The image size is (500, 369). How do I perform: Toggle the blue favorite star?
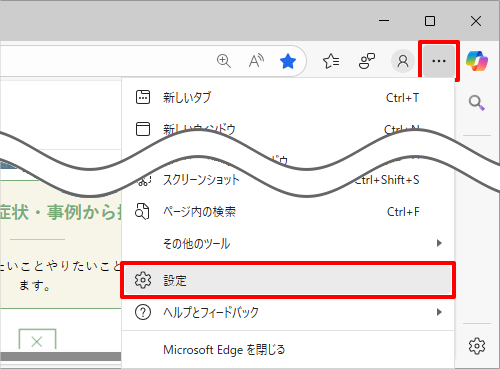tap(288, 61)
